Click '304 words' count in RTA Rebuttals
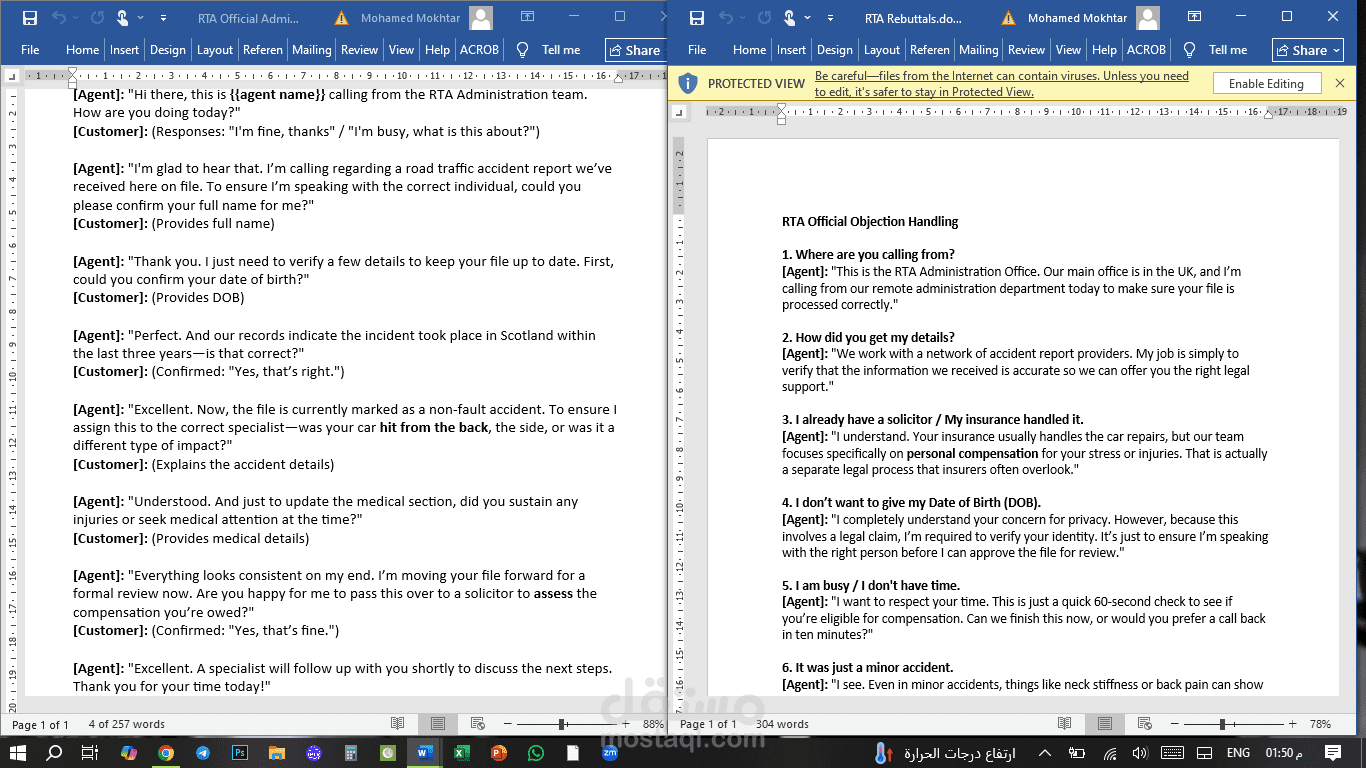The height and width of the screenshot is (768, 1366). click(783, 724)
